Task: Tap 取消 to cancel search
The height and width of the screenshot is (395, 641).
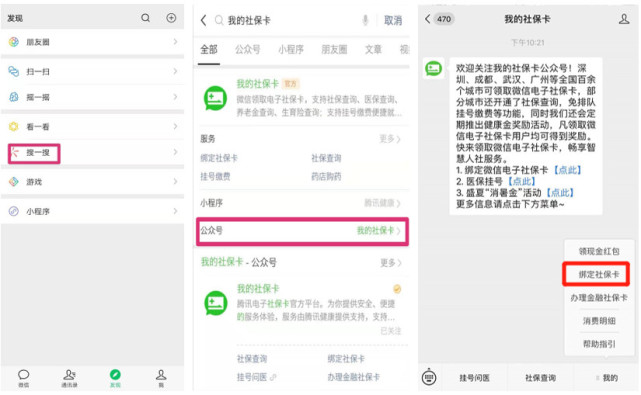Action: 393,20
